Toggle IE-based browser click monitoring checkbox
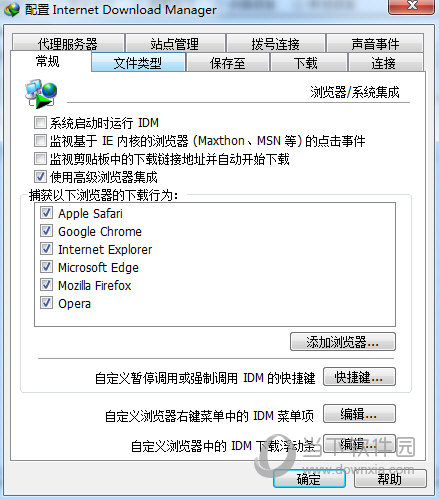Image resolution: width=439 pixels, height=499 pixels. [x=40, y=141]
